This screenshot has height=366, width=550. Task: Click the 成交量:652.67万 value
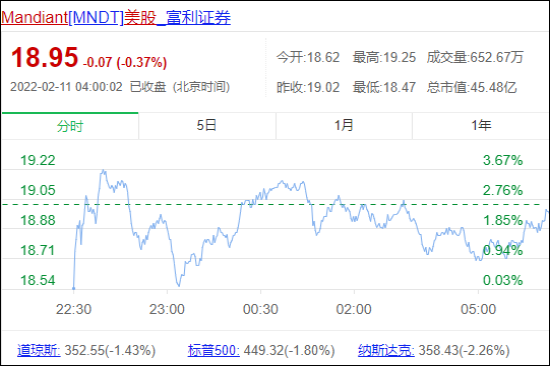(475, 57)
